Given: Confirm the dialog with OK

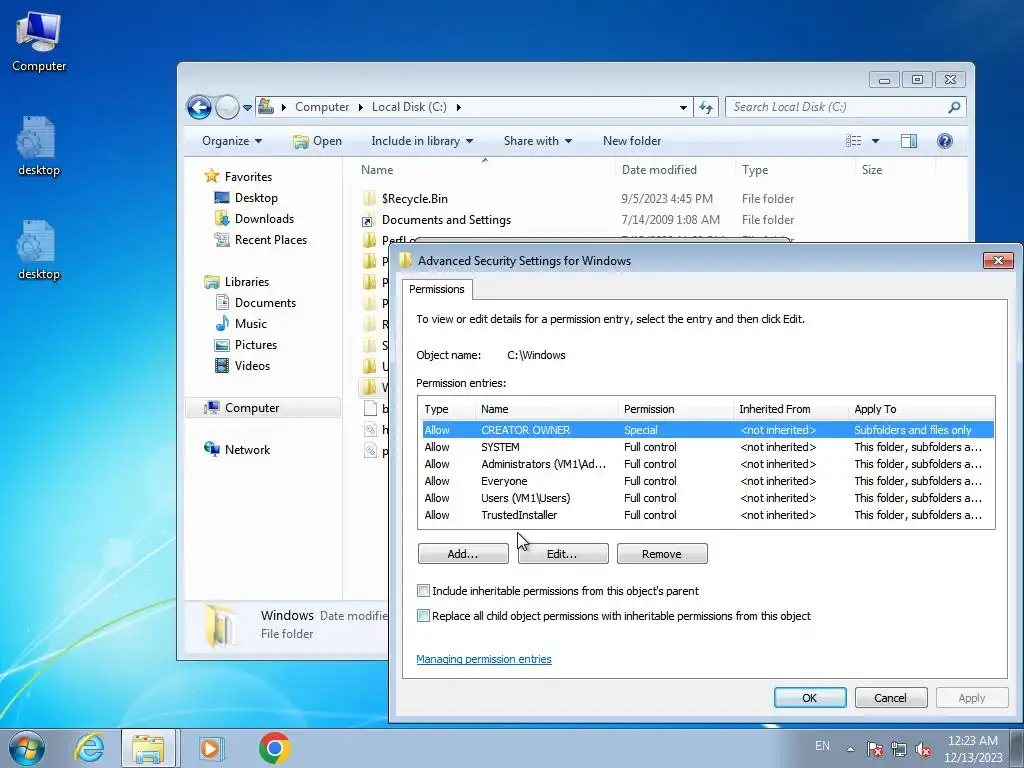Looking at the screenshot, I should click(810, 698).
